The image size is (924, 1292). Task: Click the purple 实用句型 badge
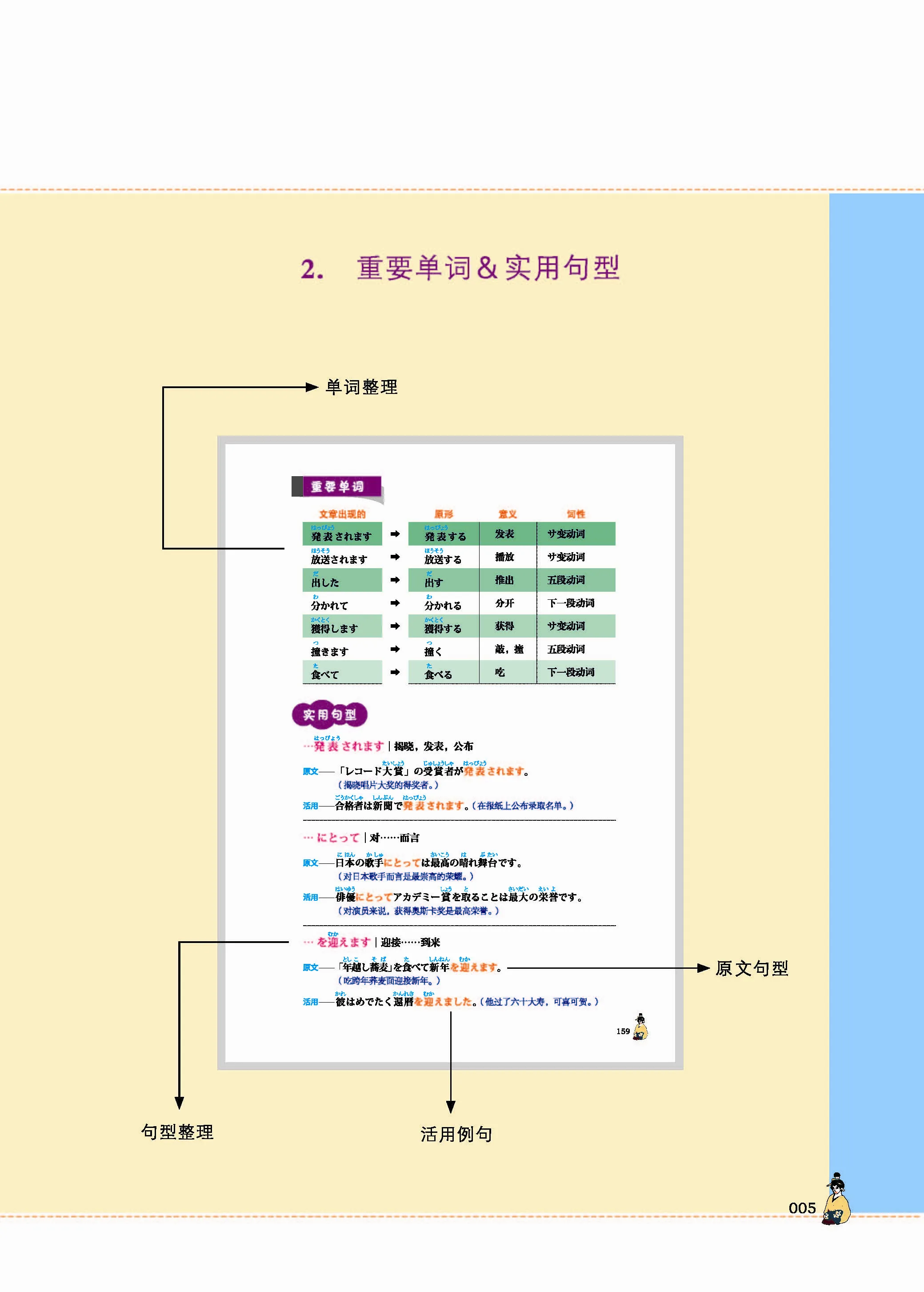pyautogui.click(x=329, y=715)
